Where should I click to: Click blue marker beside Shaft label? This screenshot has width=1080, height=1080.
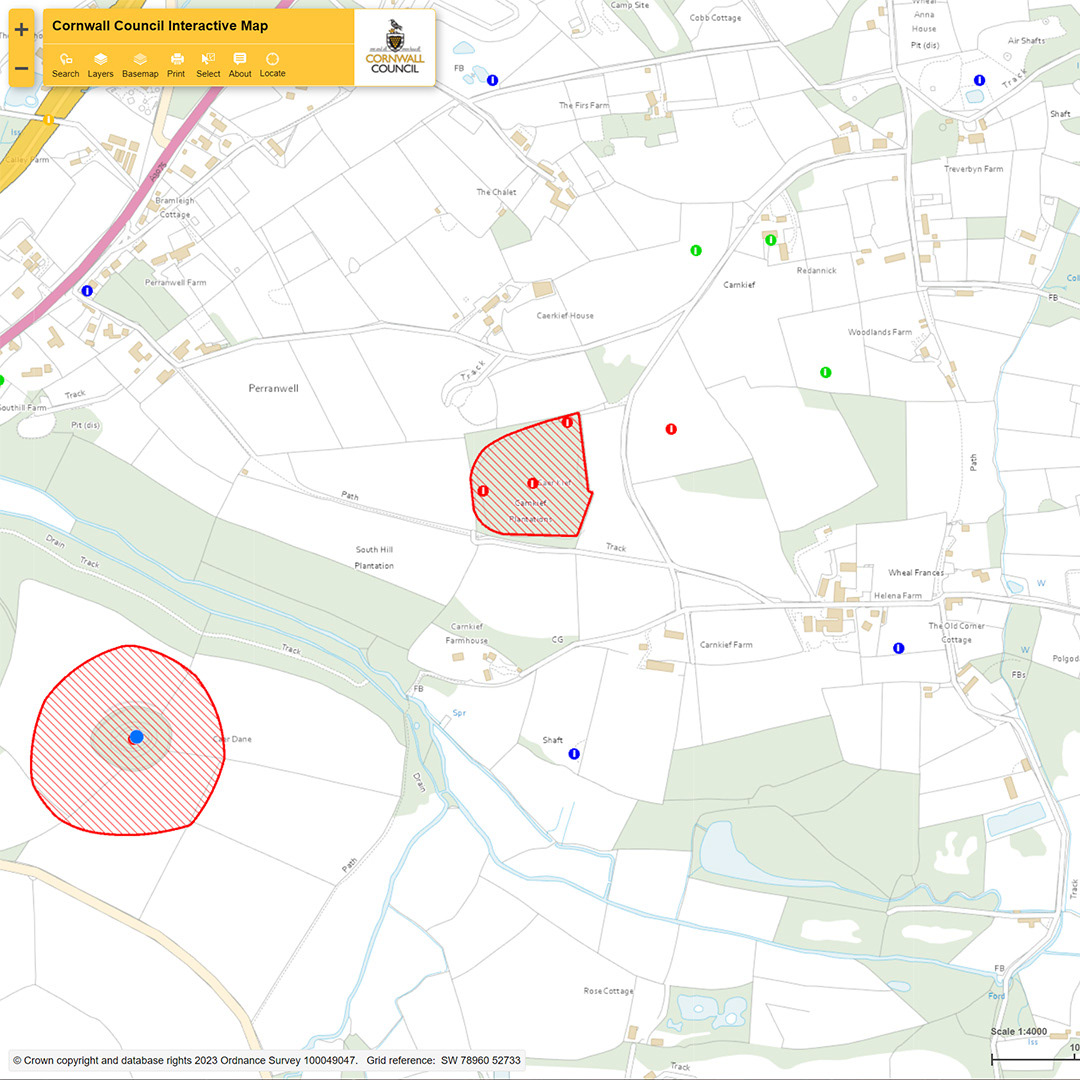click(x=574, y=754)
